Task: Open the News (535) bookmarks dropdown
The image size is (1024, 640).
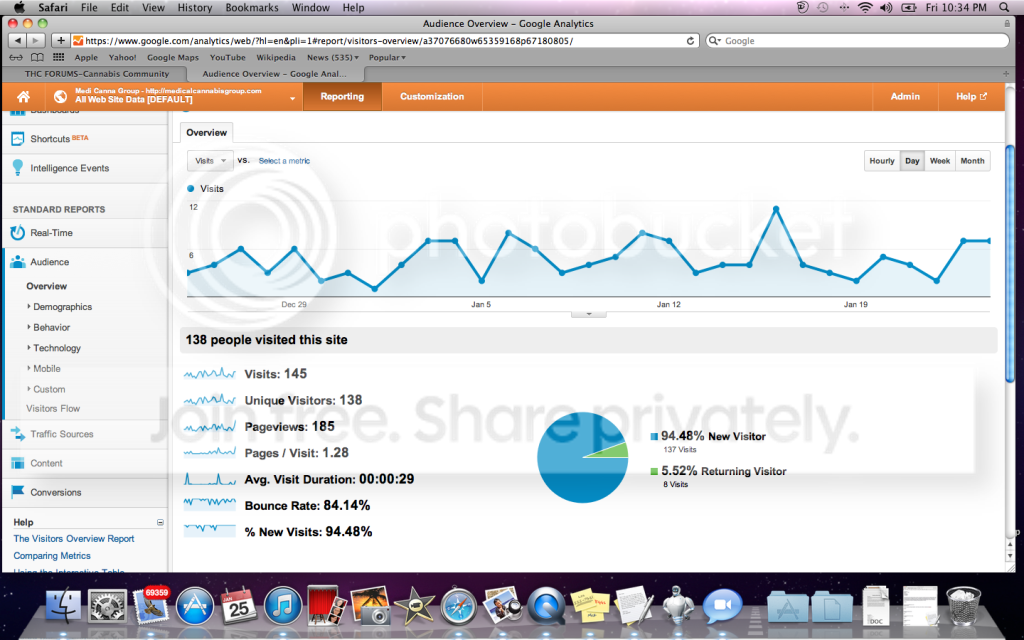Action: (x=333, y=57)
